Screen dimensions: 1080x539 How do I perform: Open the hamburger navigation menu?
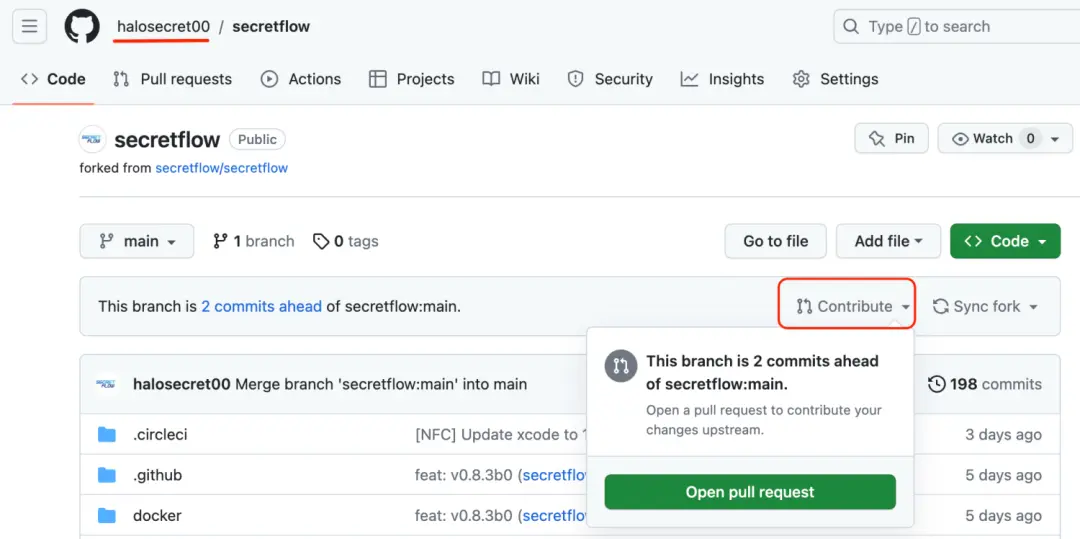pos(30,27)
